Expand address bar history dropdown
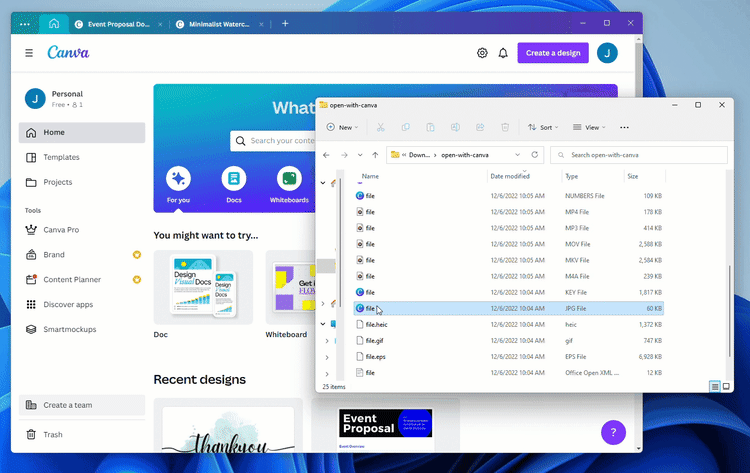Viewport: 750px width, 473px height. [517, 155]
